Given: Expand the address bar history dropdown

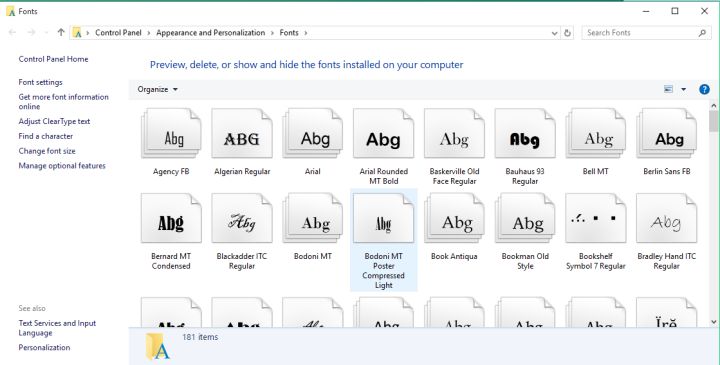Looking at the screenshot, I should pos(554,33).
